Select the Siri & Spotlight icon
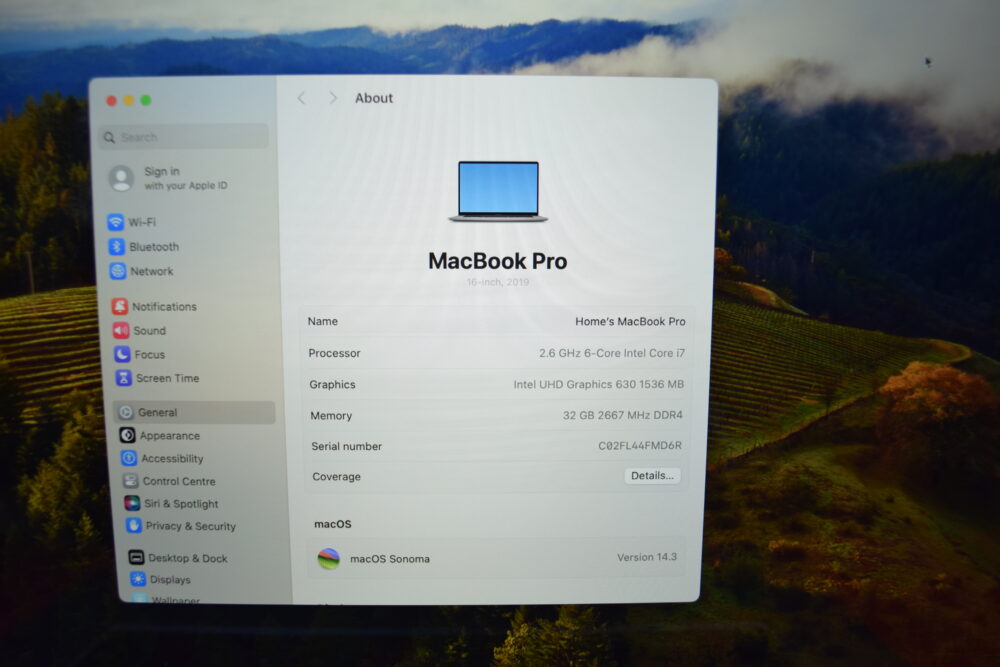The image size is (1000, 667). (x=132, y=503)
